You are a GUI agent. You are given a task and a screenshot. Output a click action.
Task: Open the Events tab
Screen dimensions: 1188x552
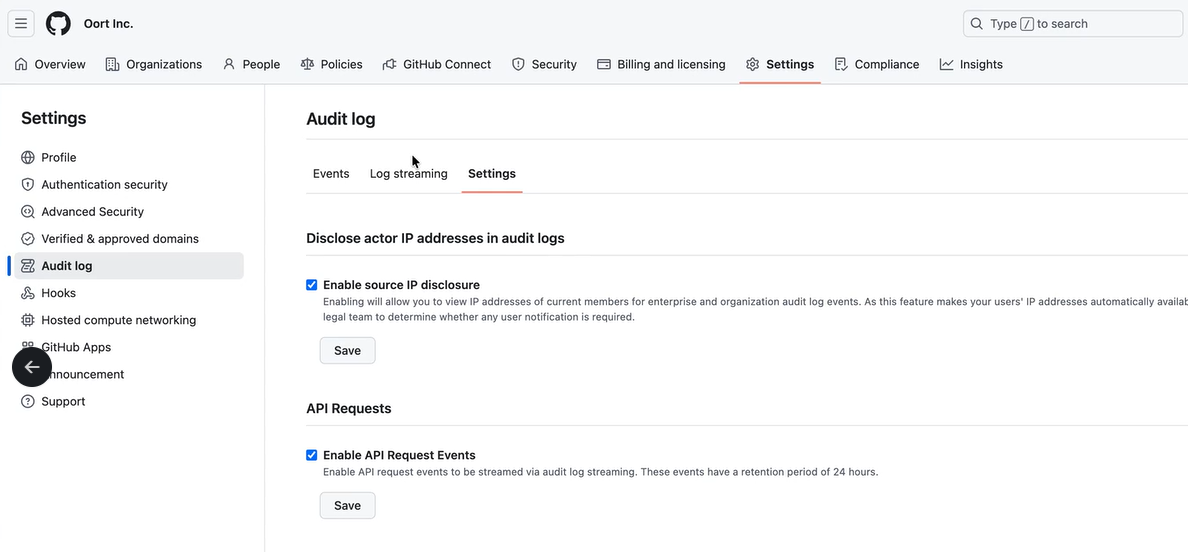point(331,174)
